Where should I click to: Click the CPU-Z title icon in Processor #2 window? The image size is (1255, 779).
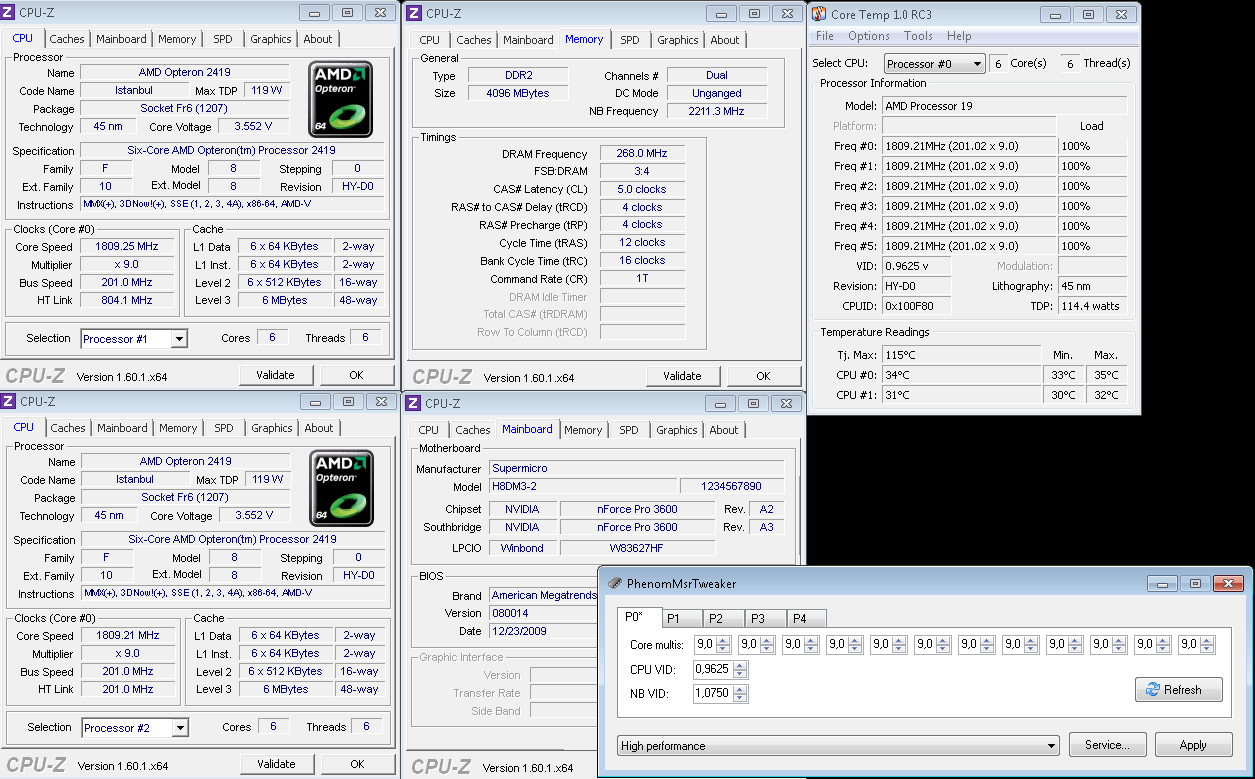(8, 401)
